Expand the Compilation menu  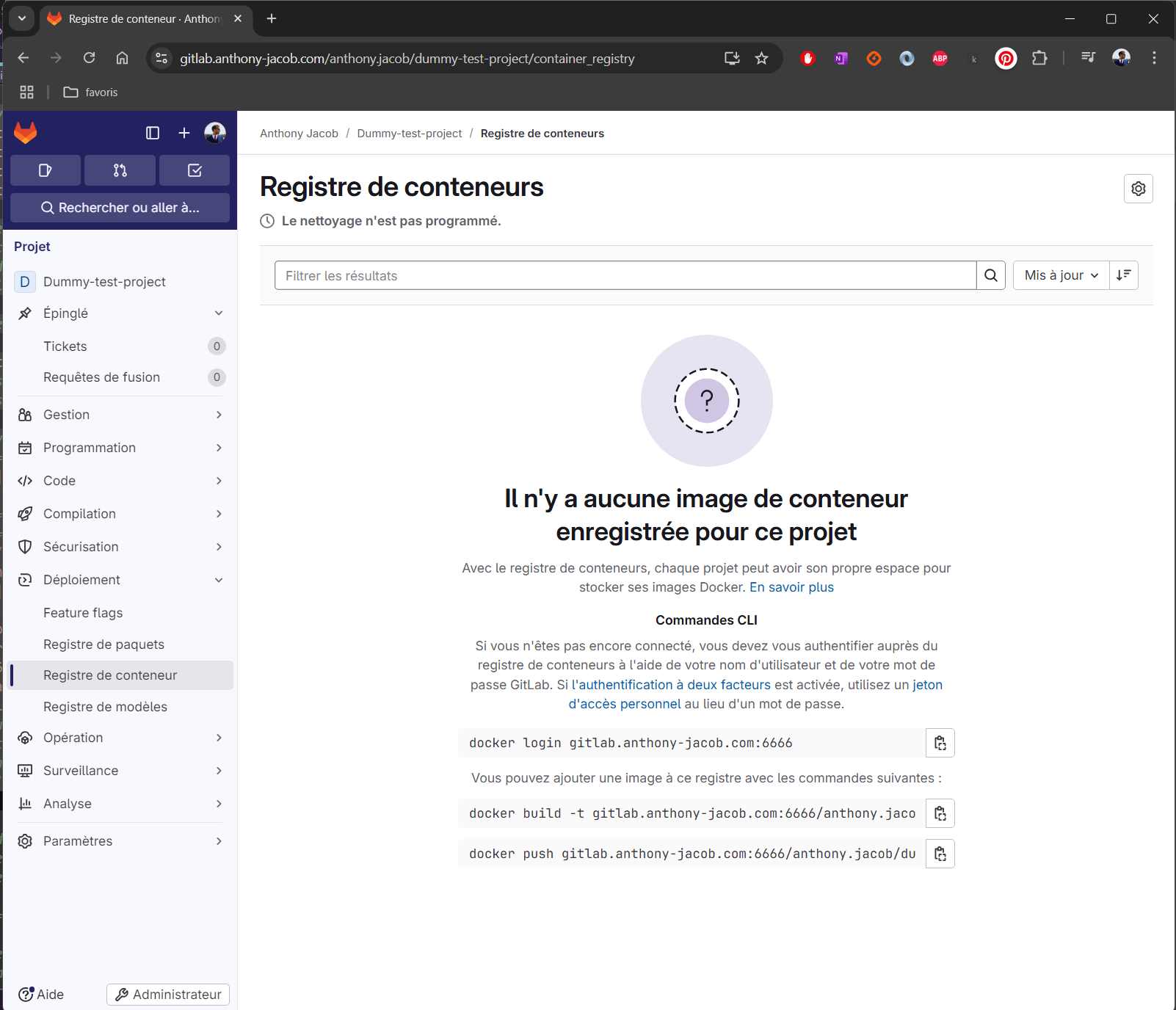coord(120,514)
